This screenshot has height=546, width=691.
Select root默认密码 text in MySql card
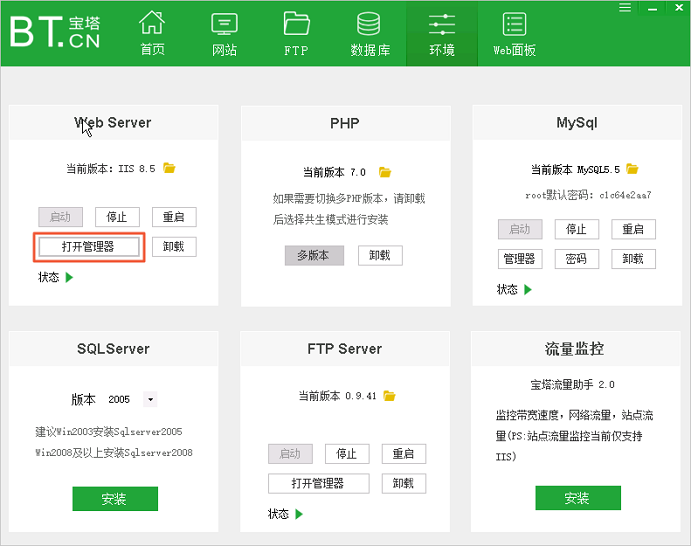588,195
